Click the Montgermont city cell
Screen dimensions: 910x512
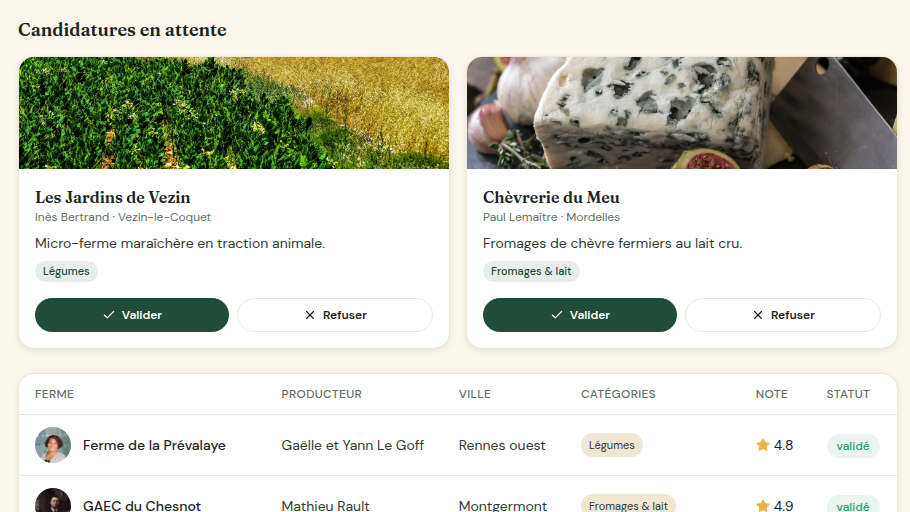pyautogui.click(x=503, y=506)
